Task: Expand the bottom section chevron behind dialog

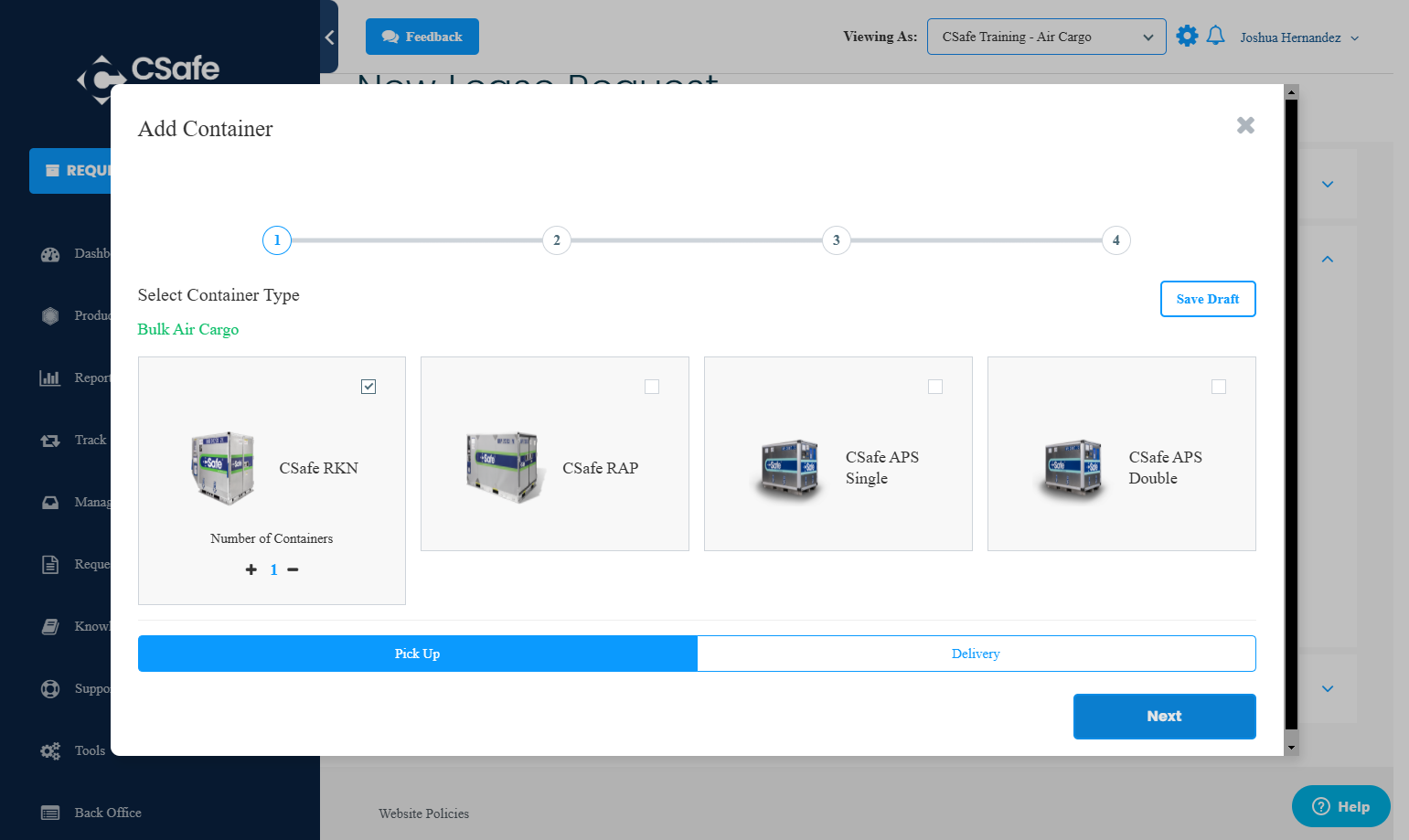Action: (x=1328, y=689)
